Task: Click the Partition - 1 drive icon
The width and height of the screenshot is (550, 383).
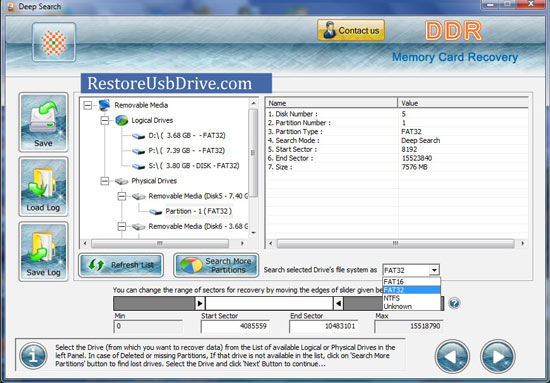Action: pyautogui.click(x=155, y=212)
